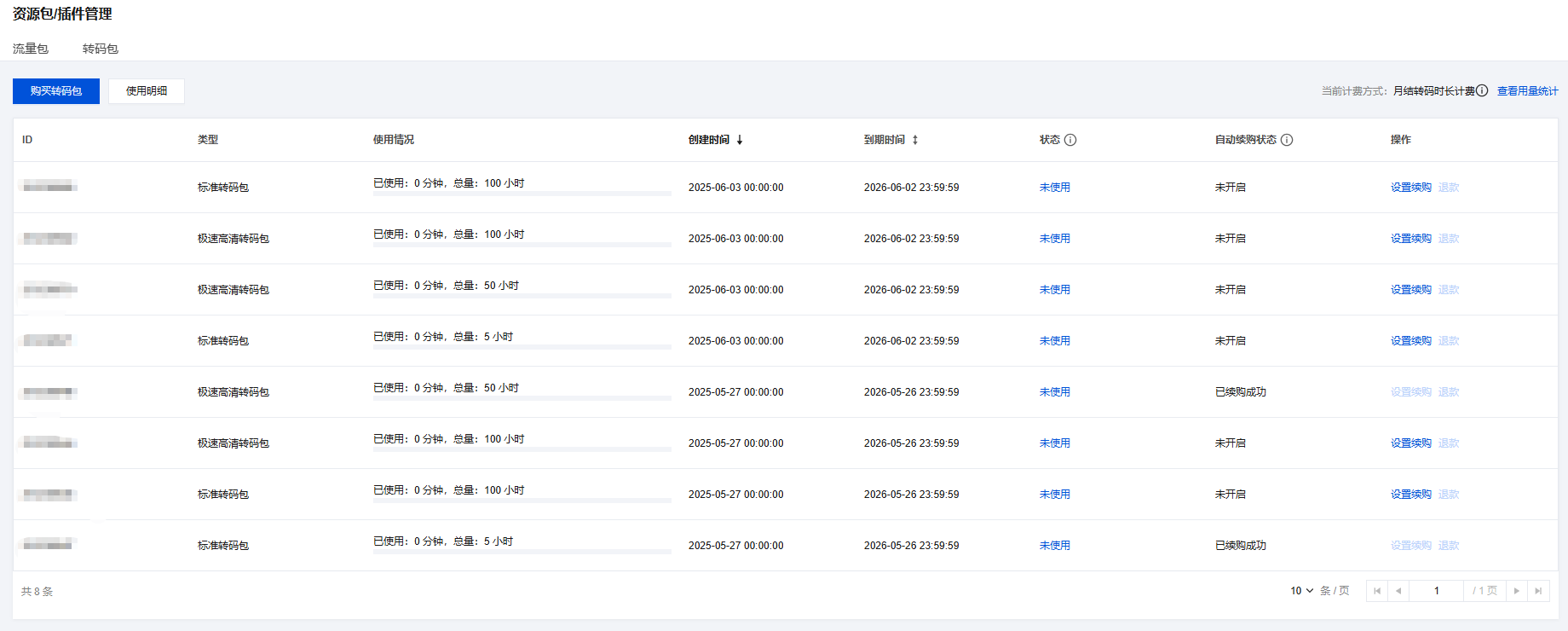The image size is (1568, 631).
Task: Click usage progress bar of first row
Action: tap(522, 194)
